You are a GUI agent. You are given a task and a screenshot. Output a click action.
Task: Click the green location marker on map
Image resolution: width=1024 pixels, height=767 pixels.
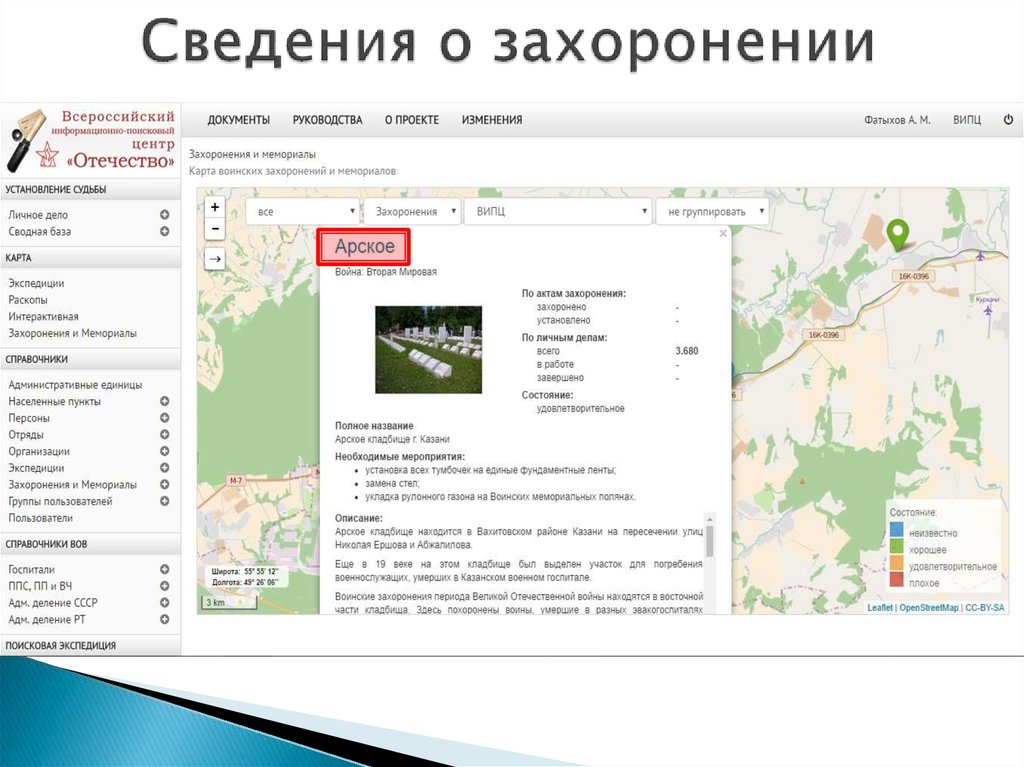point(899,234)
